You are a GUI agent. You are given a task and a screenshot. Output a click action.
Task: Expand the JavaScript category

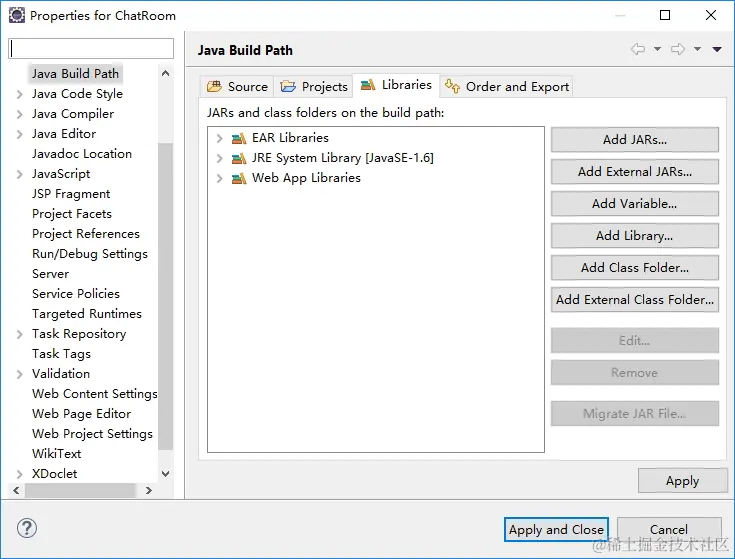[x=19, y=174]
